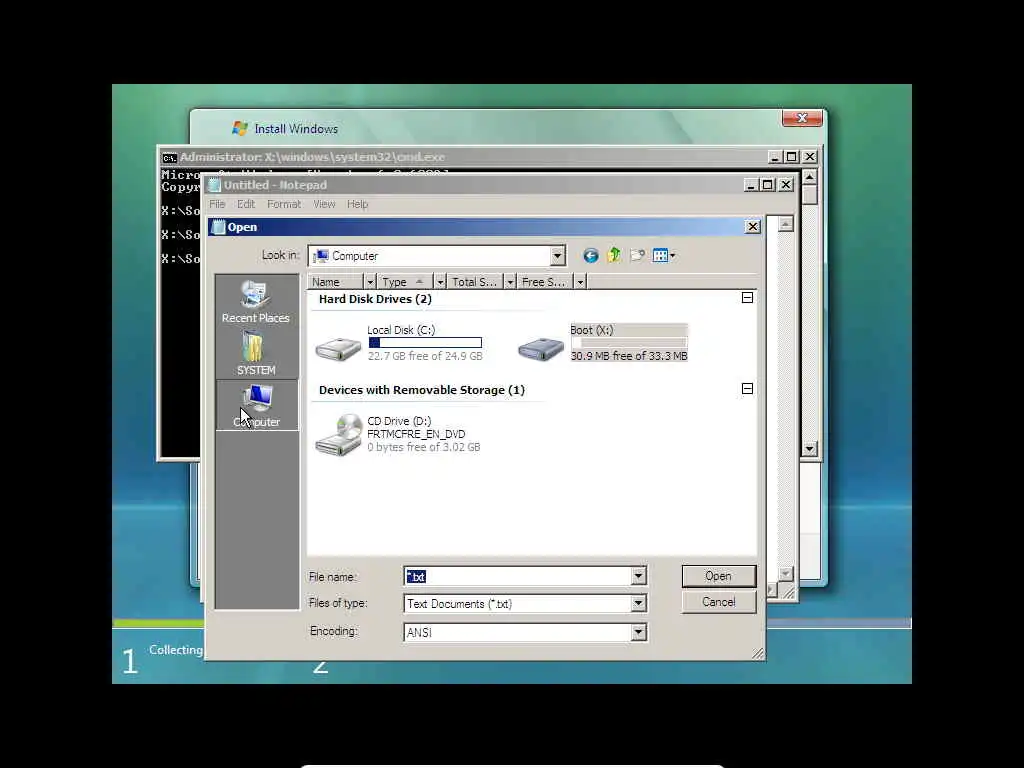The width and height of the screenshot is (1024, 768).
Task: Go up one folder level
Action: [614, 255]
